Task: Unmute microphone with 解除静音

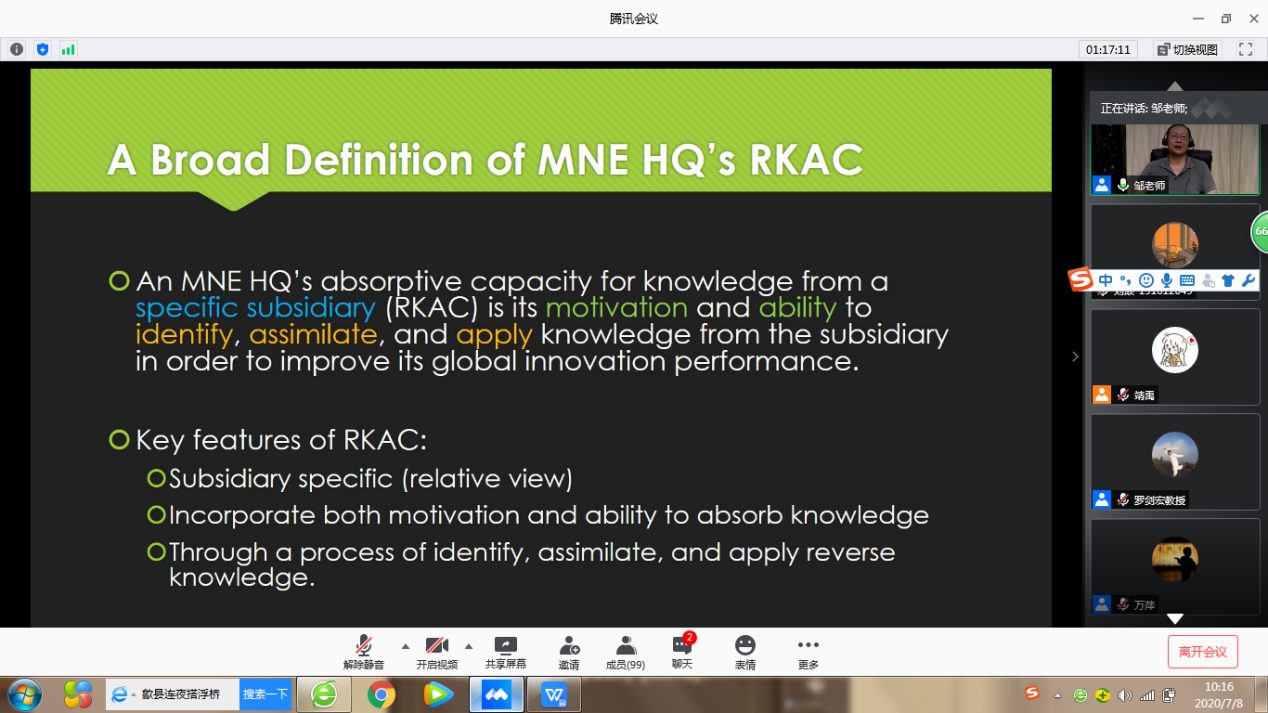Action: [363, 653]
